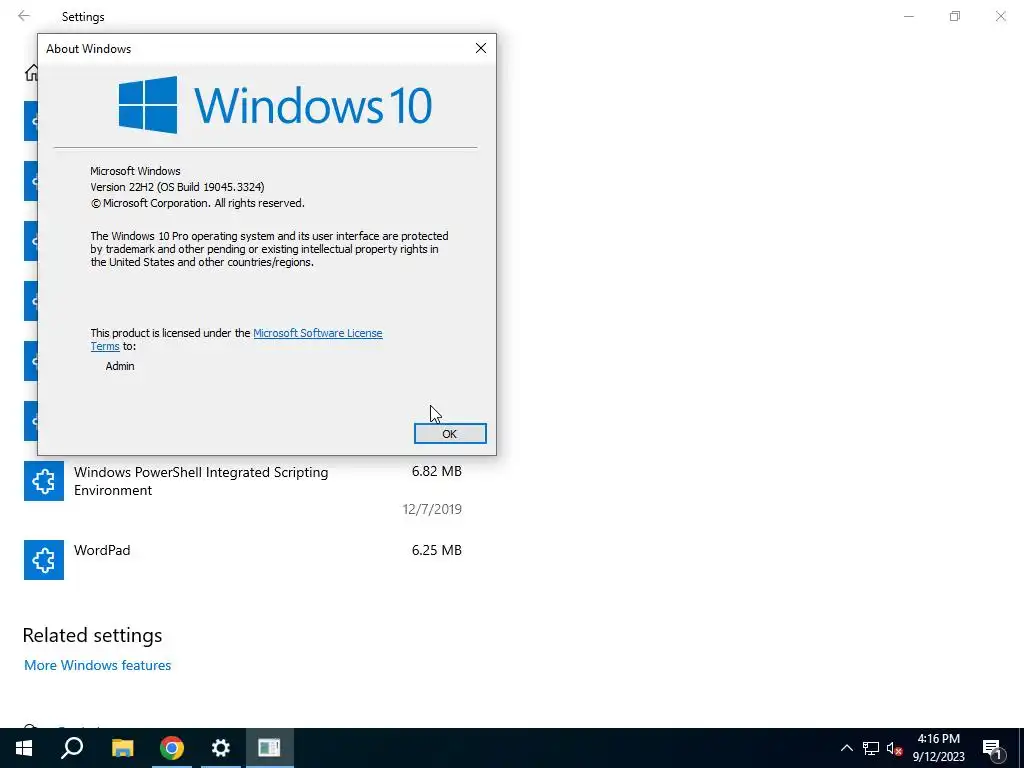Open network status tray icon
Image resolution: width=1024 pixels, height=768 pixels.
click(871, 748)
